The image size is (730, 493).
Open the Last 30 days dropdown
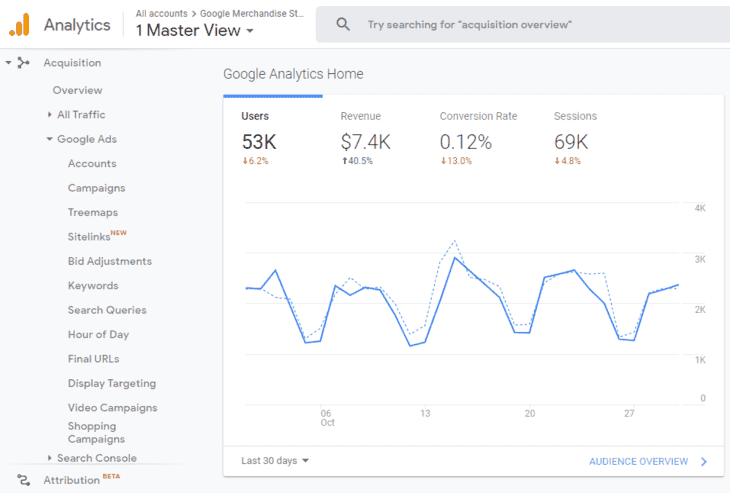point(275,460)
